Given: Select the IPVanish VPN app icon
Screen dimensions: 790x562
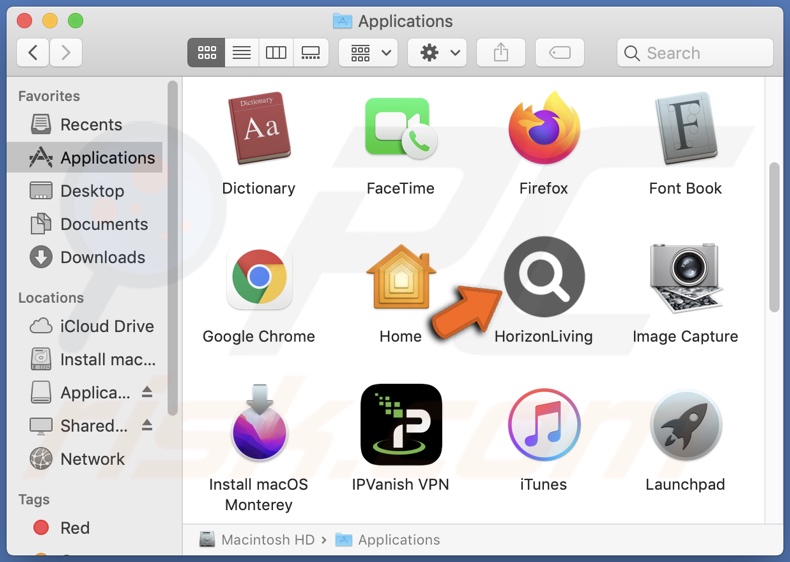Looking at the screenshot, I should (401, 424).
